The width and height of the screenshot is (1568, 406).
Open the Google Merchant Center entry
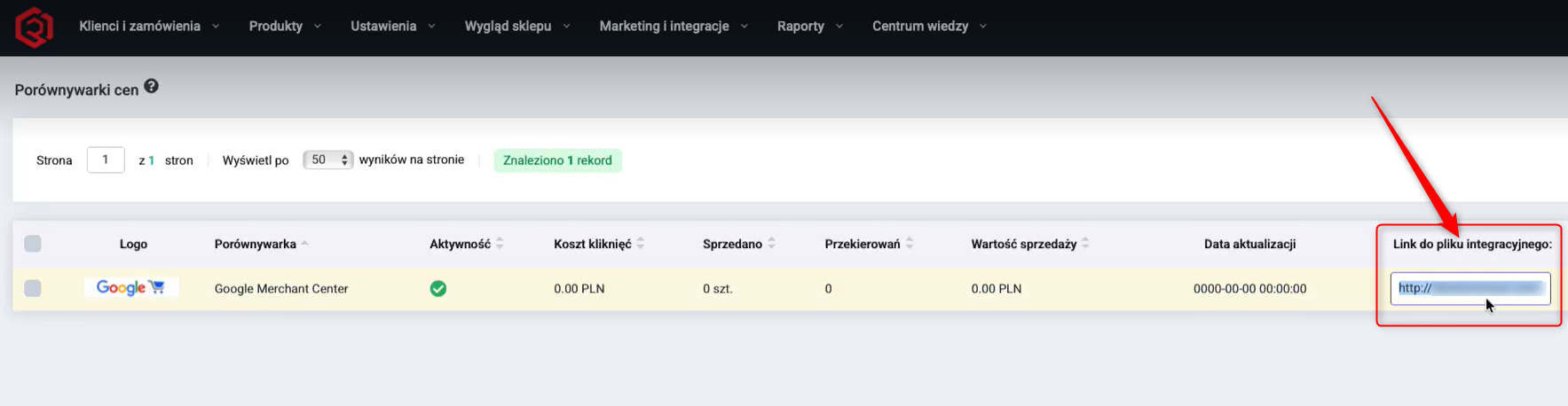[x=281, y=289]
